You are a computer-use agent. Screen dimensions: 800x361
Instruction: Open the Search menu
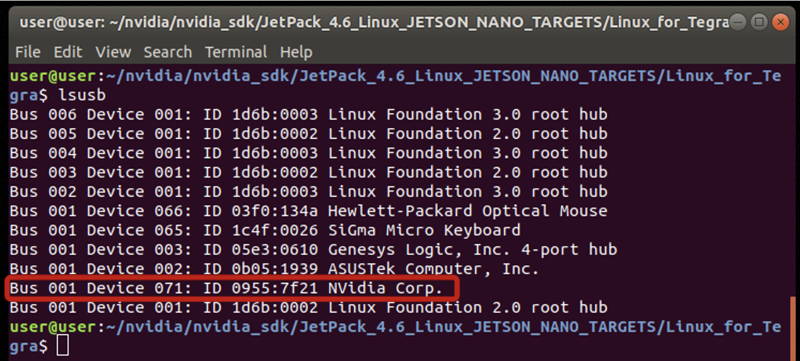coord(167,52)
